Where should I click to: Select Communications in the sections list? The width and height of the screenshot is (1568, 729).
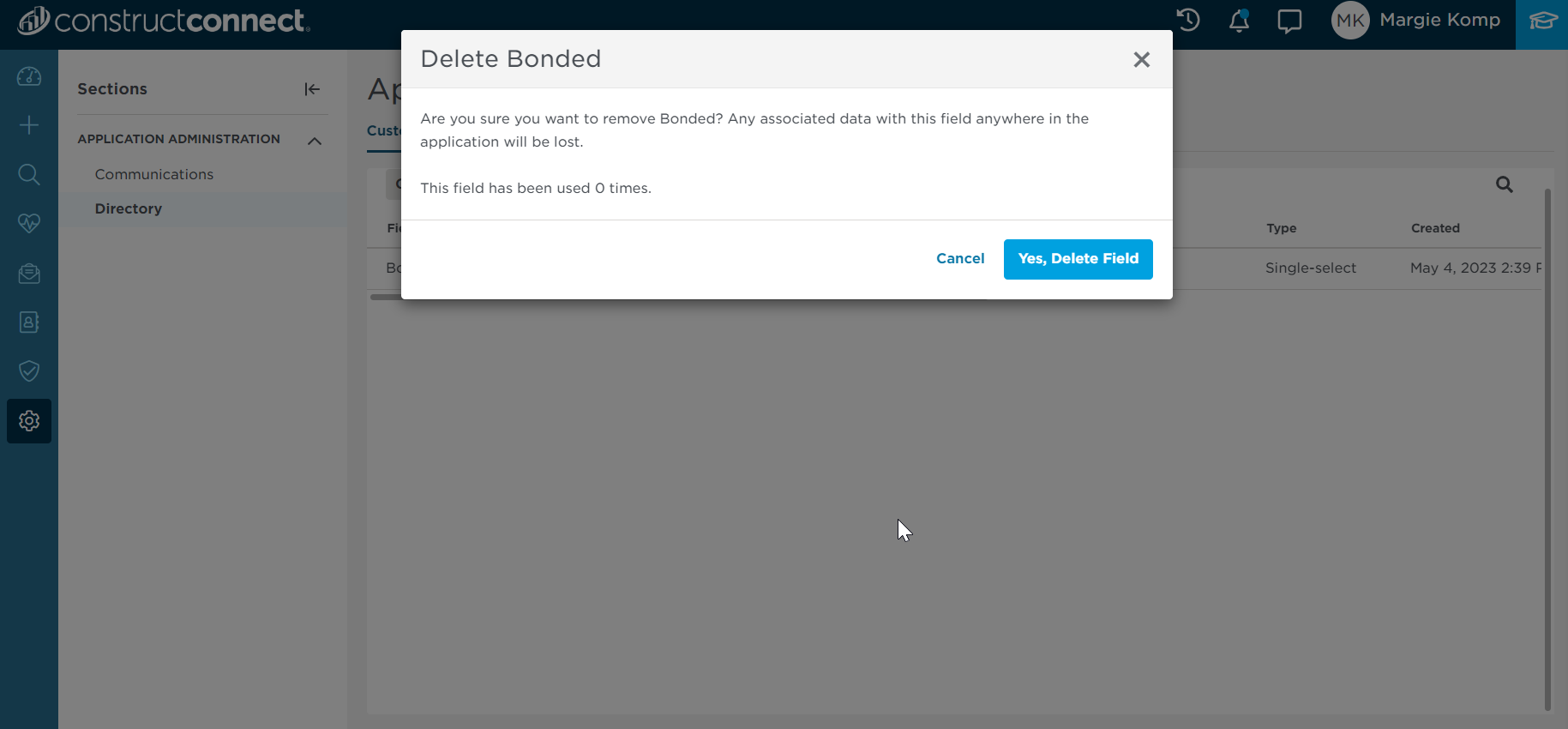point(154,174)
